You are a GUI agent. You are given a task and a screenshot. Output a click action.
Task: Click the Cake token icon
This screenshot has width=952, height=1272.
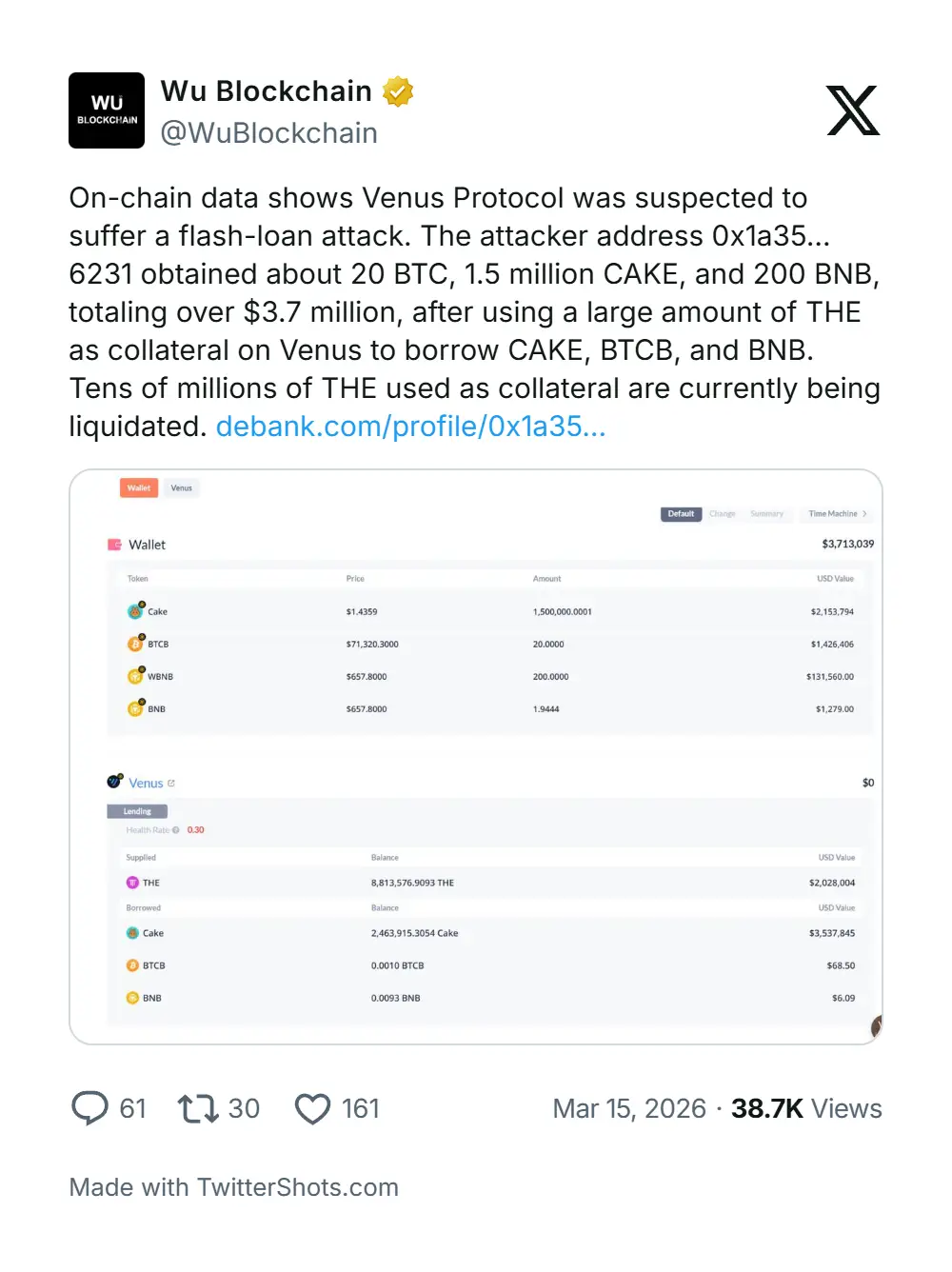click(135, 611)
